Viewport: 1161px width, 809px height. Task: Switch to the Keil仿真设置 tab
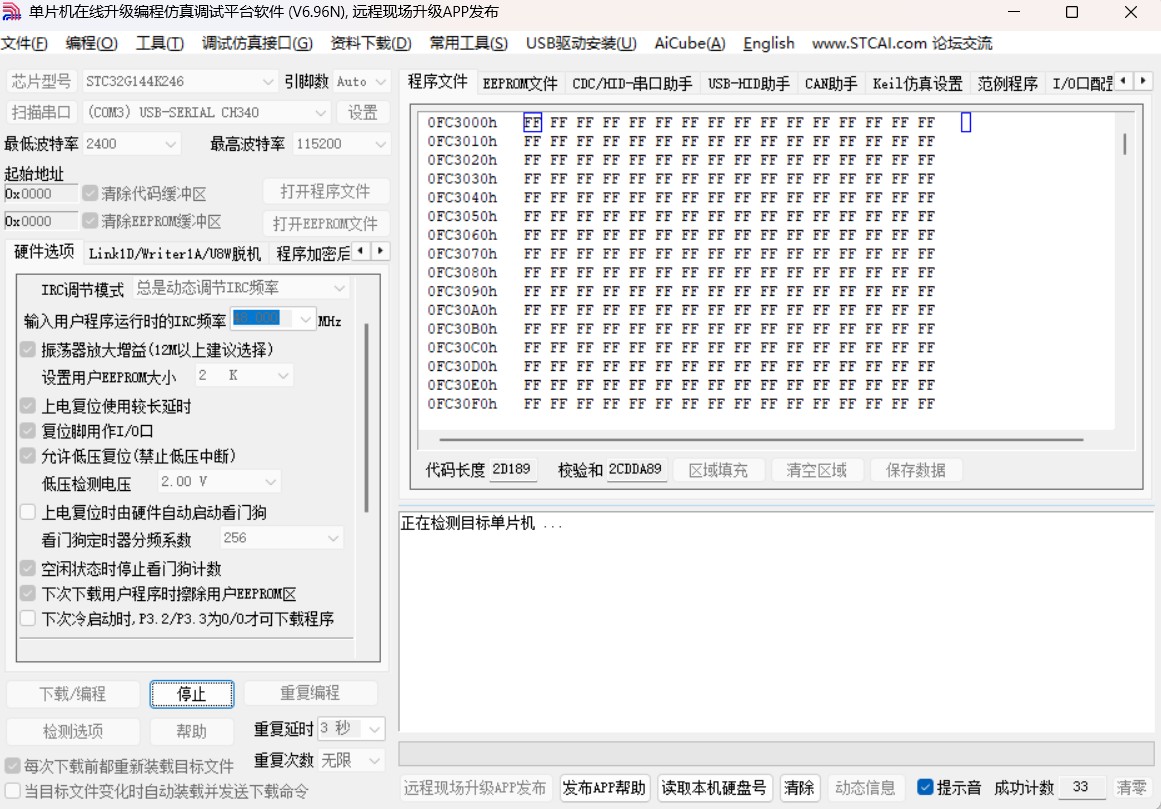[917, 84]
